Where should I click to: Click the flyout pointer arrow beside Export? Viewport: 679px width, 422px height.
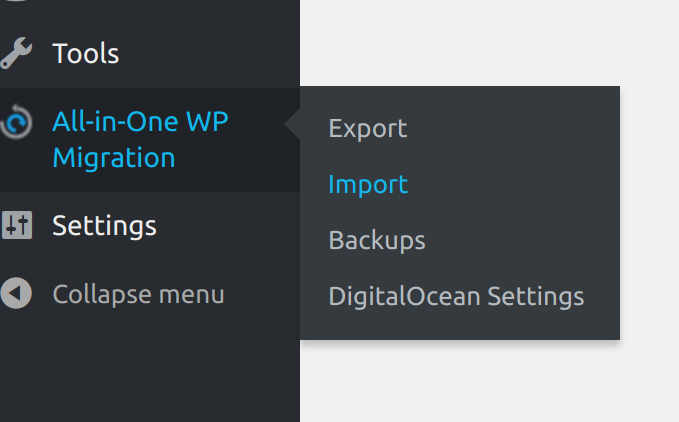tap(292, 124)
